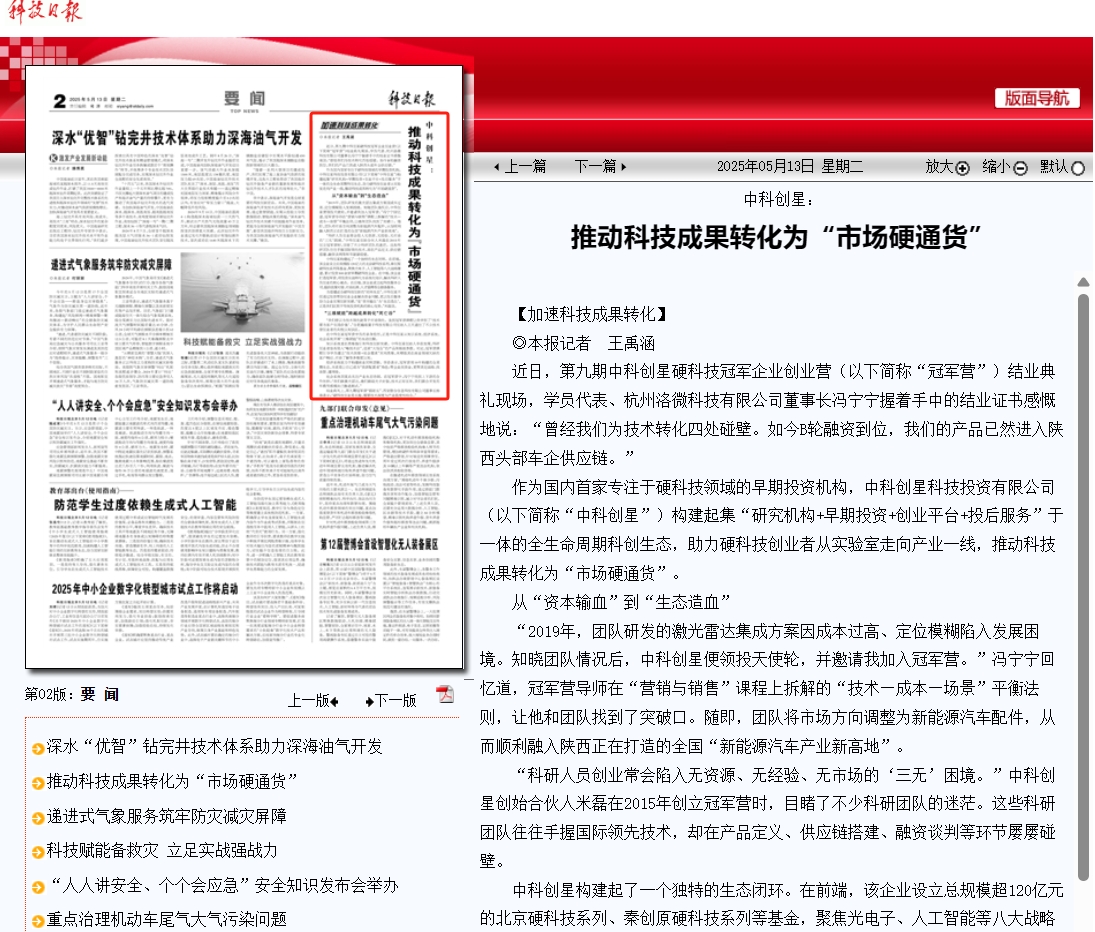Select the highlighted red-boxed article in page preview
This screenshot has height=932, width=1095.
(x=379, y=256)
